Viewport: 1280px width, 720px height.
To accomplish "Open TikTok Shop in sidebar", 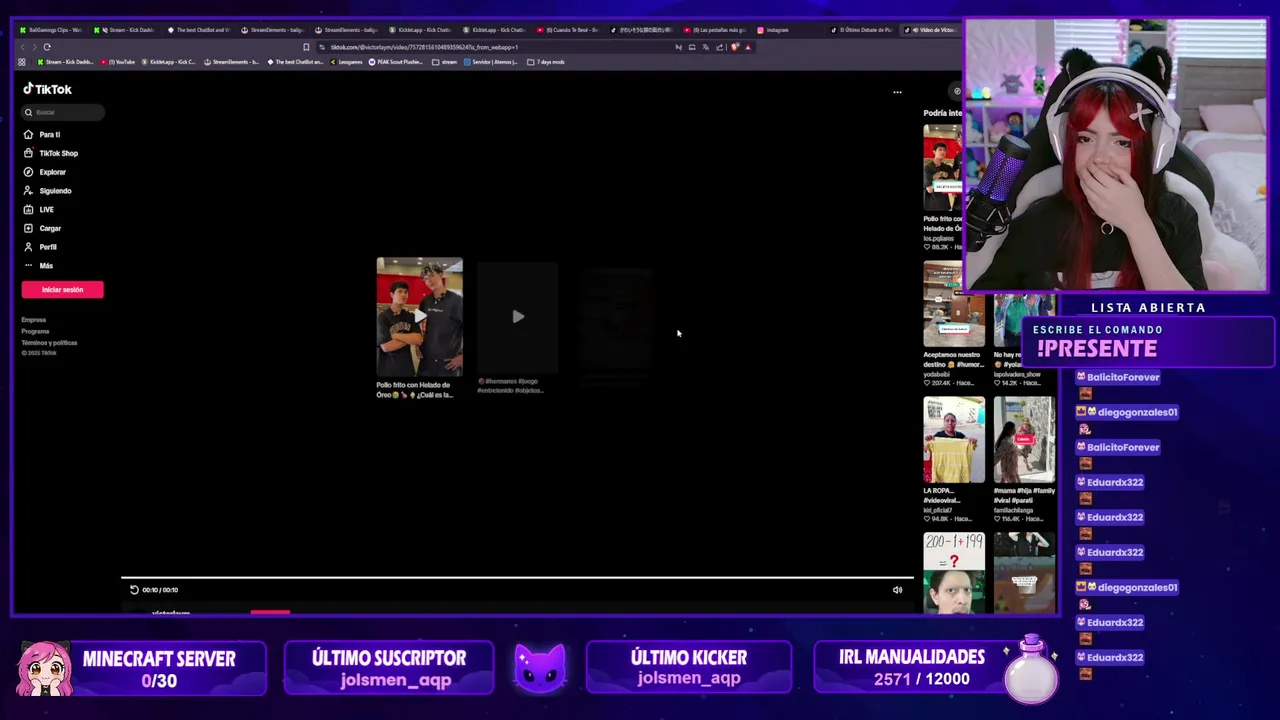I will pyautogui.click(x=51, y=153).
